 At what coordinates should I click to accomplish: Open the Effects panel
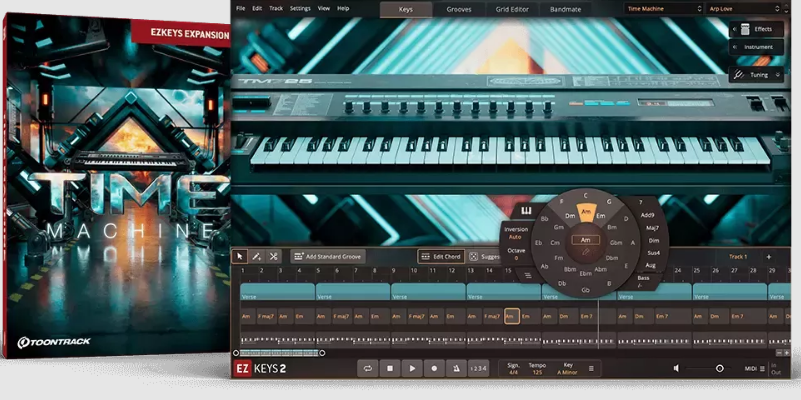tap(756, 29)
